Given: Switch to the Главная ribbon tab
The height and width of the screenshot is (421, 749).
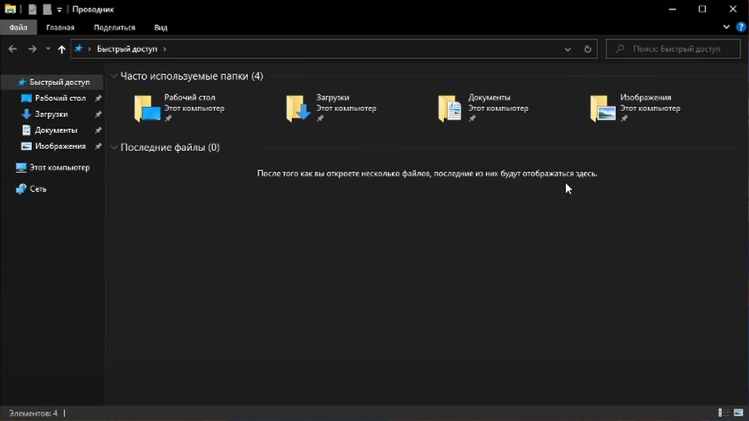Looking at the screenshot, I should click(60, 27).
